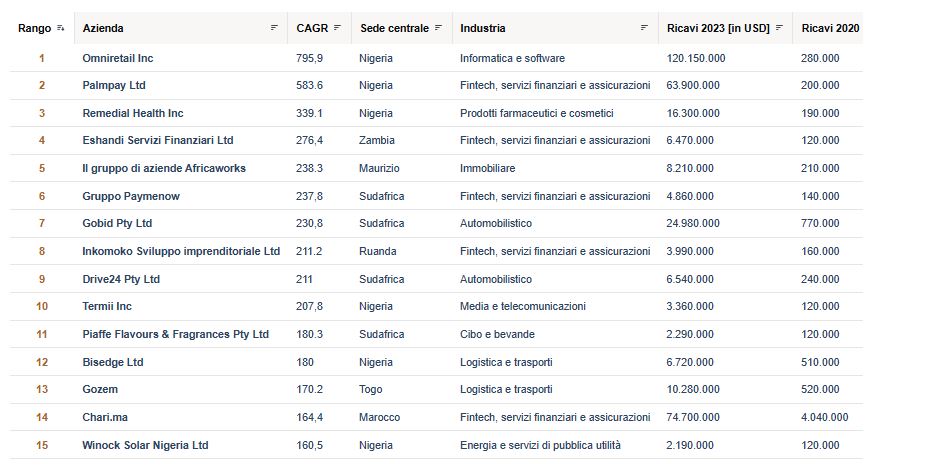This screenshot has height=466, width=931.
Task: Click the Rango column sort icon
Action: (61, 28)
